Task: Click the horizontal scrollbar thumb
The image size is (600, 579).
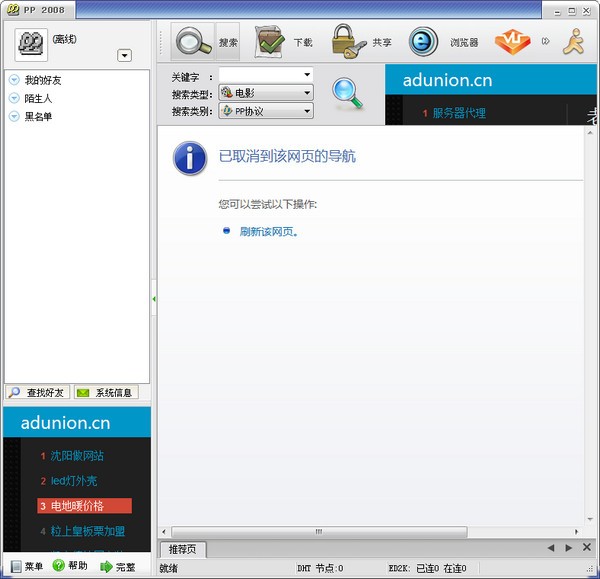Action: [319, 532]
